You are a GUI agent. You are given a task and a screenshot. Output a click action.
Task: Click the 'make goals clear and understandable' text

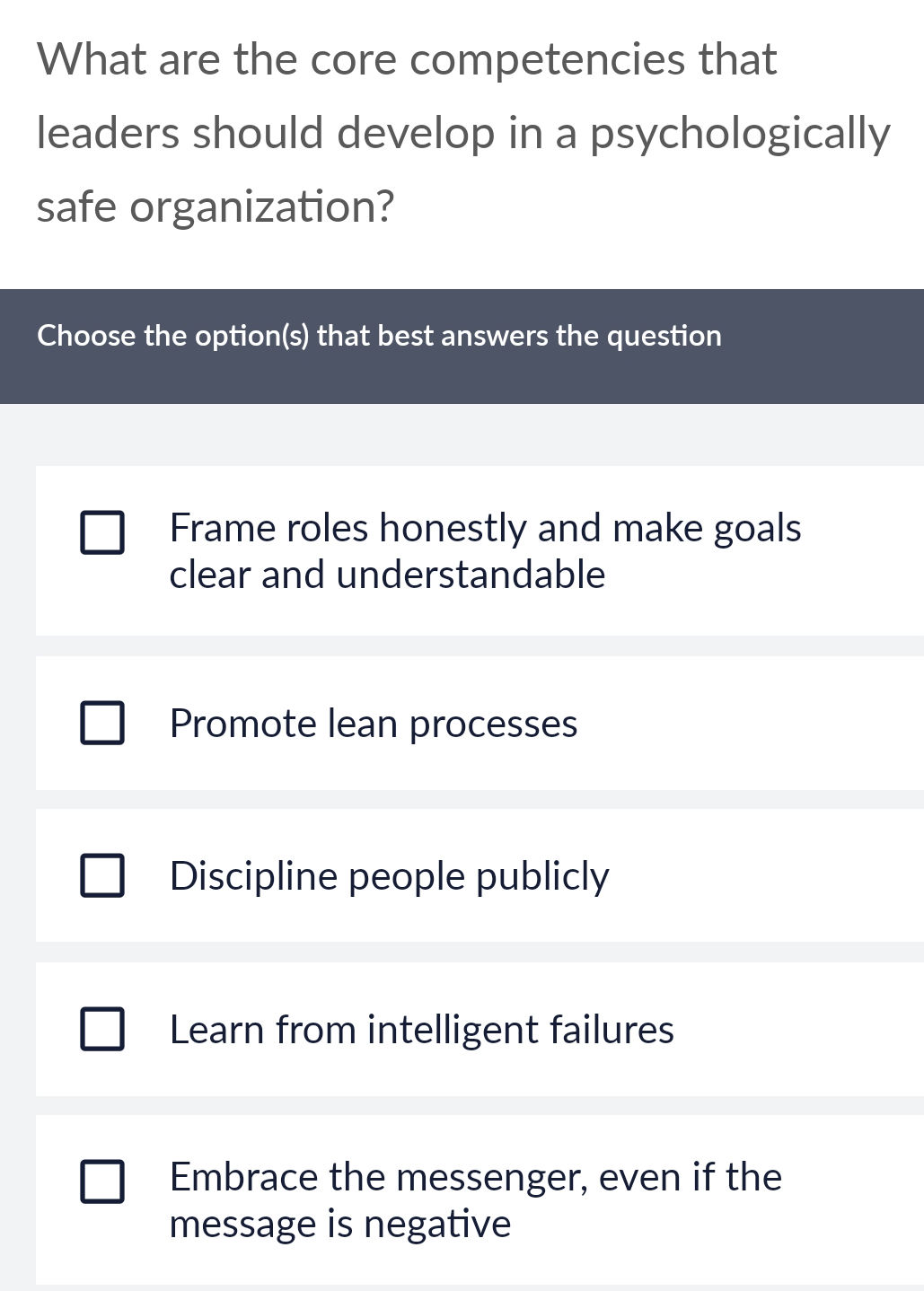[387, 573]
